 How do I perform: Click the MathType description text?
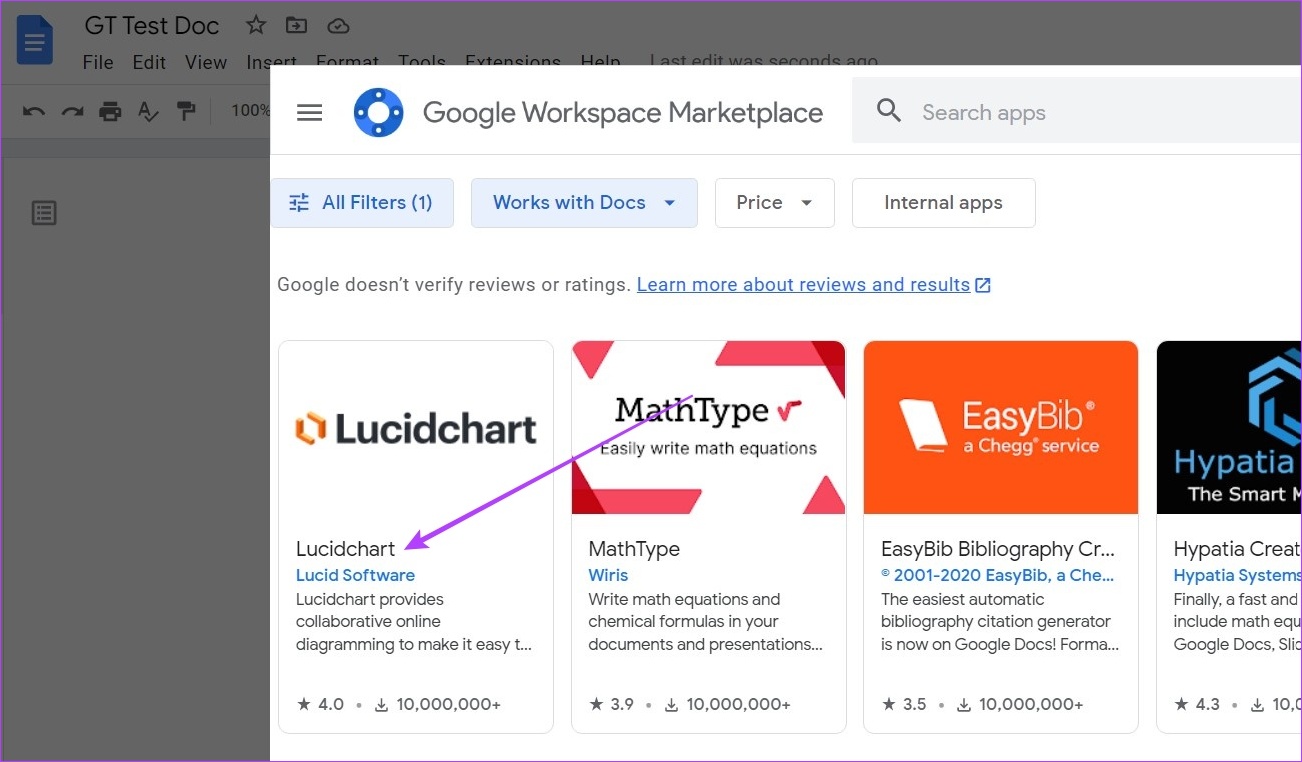click(706, 622)
